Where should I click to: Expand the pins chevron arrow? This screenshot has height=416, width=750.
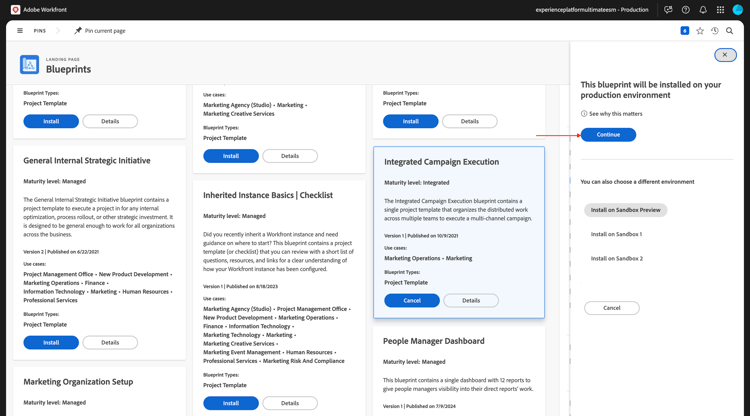click(58, 31)
